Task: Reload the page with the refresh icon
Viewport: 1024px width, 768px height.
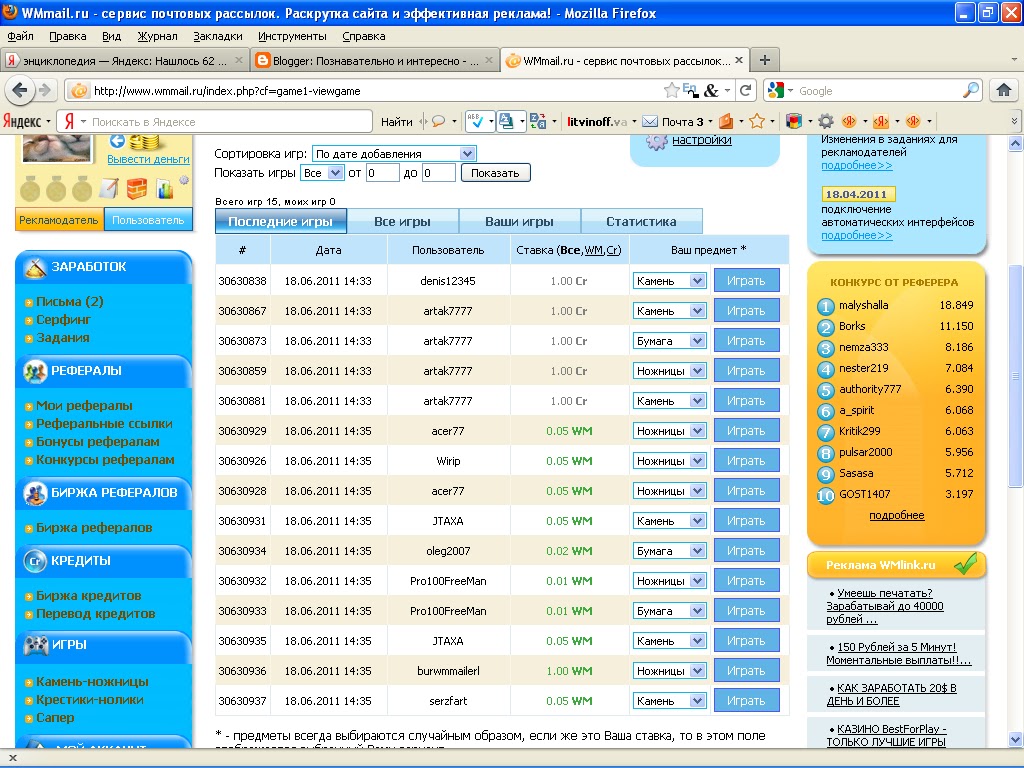Action: point(745,90)
